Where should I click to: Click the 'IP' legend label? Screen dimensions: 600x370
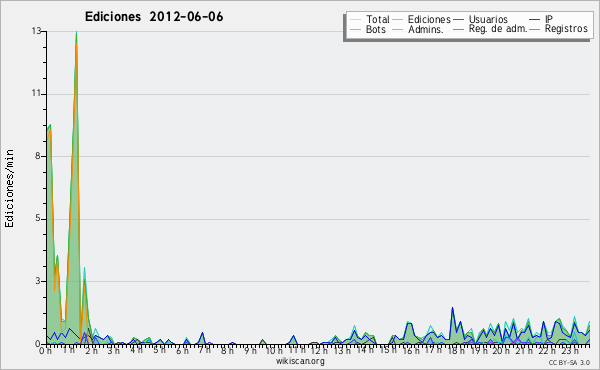pyautogui.click(x=549, y=19)
